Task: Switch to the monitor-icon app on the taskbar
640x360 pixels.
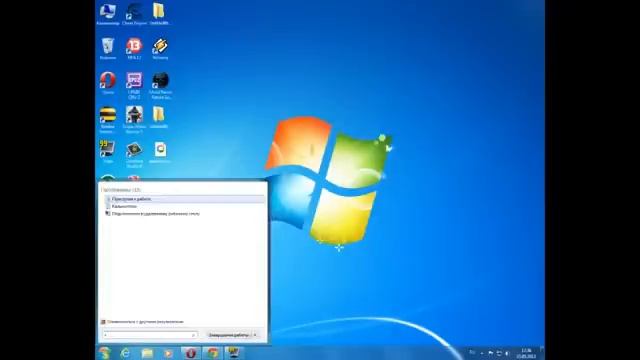Action: click(234, 353)
